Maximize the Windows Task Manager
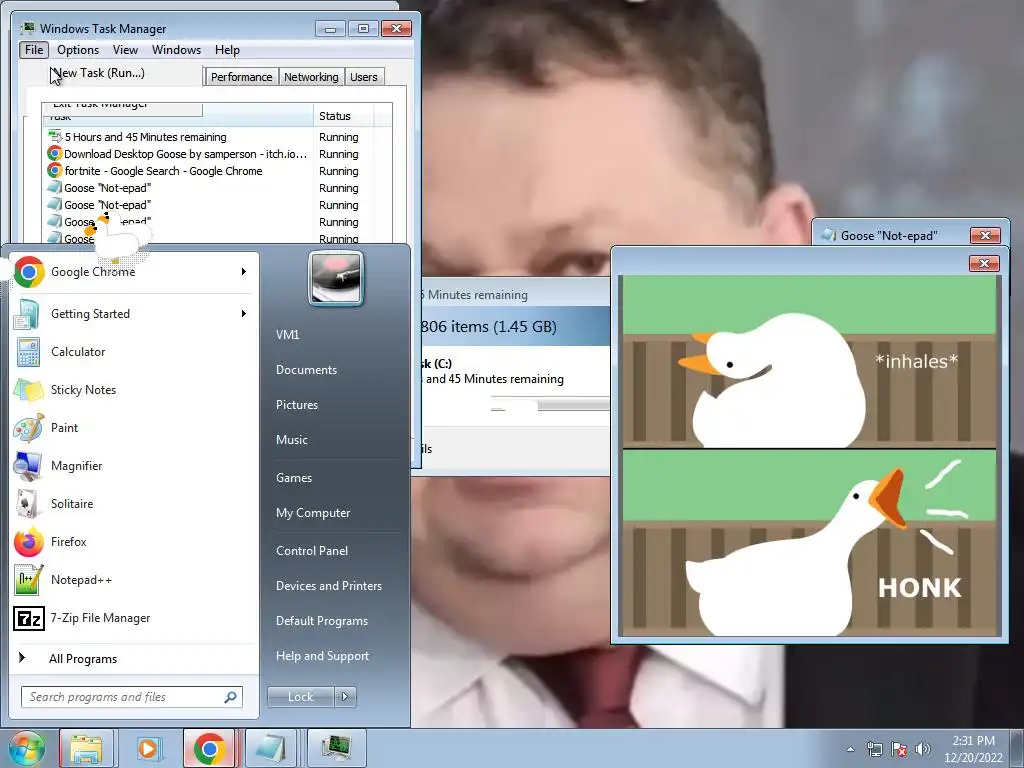 [363, 29]
